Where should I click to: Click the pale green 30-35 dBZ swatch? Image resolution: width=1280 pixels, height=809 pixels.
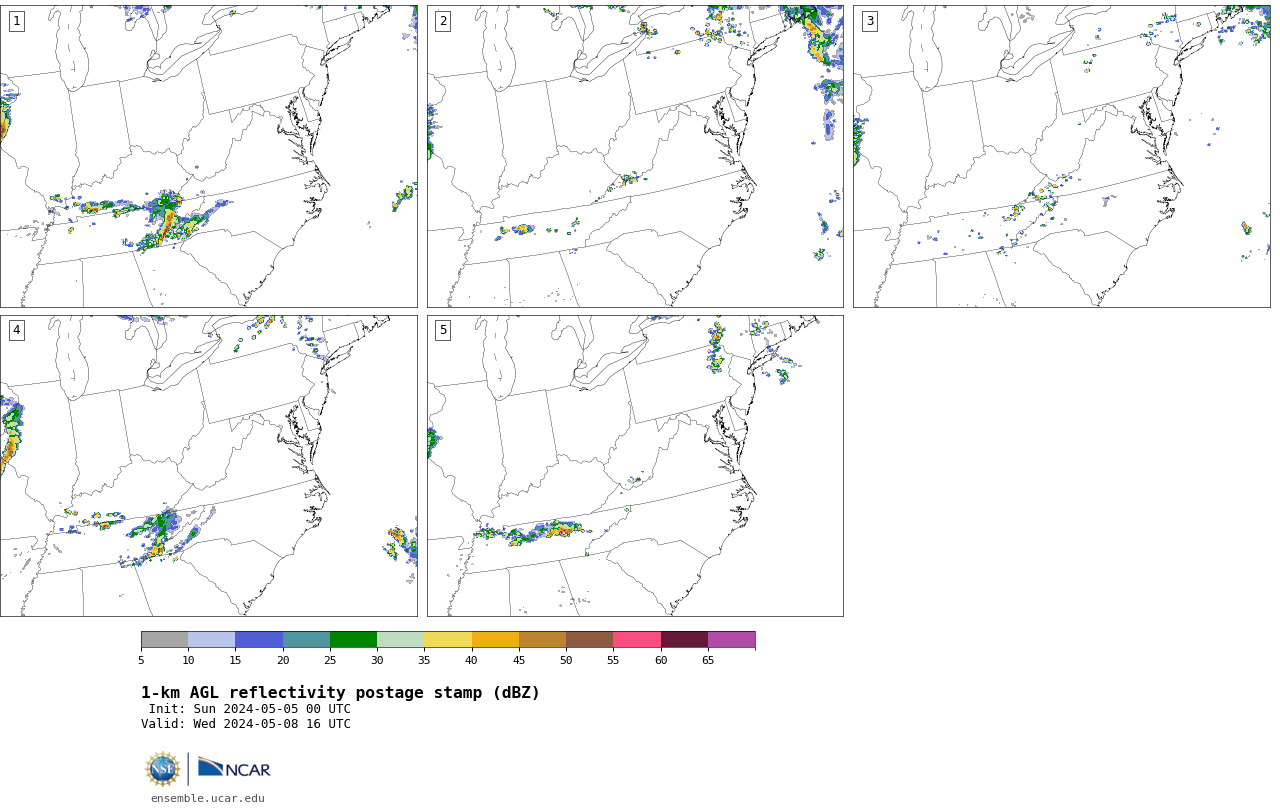(x=400, y=640)
